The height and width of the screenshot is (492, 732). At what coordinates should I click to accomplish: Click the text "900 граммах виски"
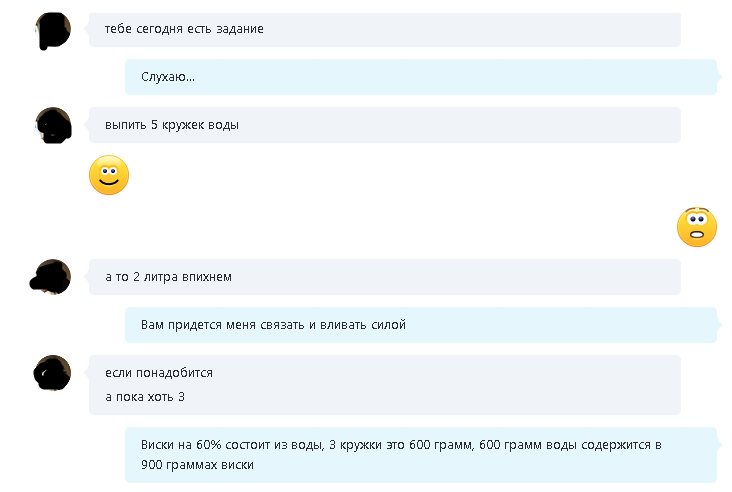[x=197, y=465]
